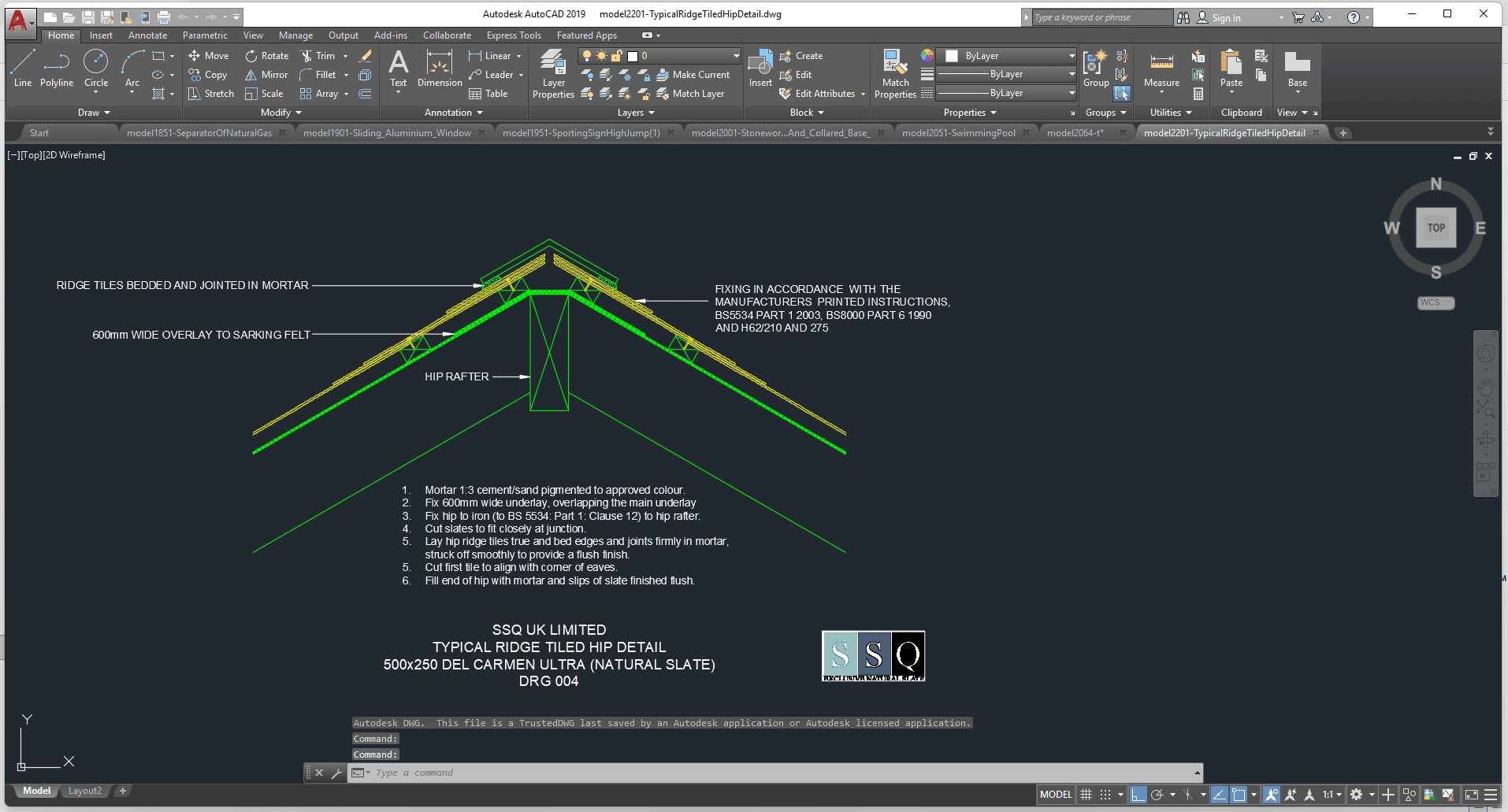Select the Circle tool
Screen dimensions: 1508x812
tap(96, 68)
